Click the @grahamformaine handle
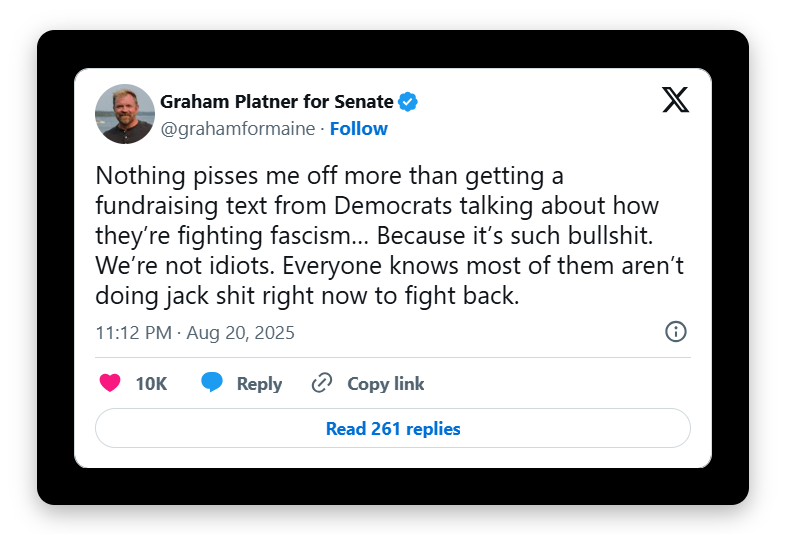The height and width of the screenshot is (534, 785). (237, 129)
